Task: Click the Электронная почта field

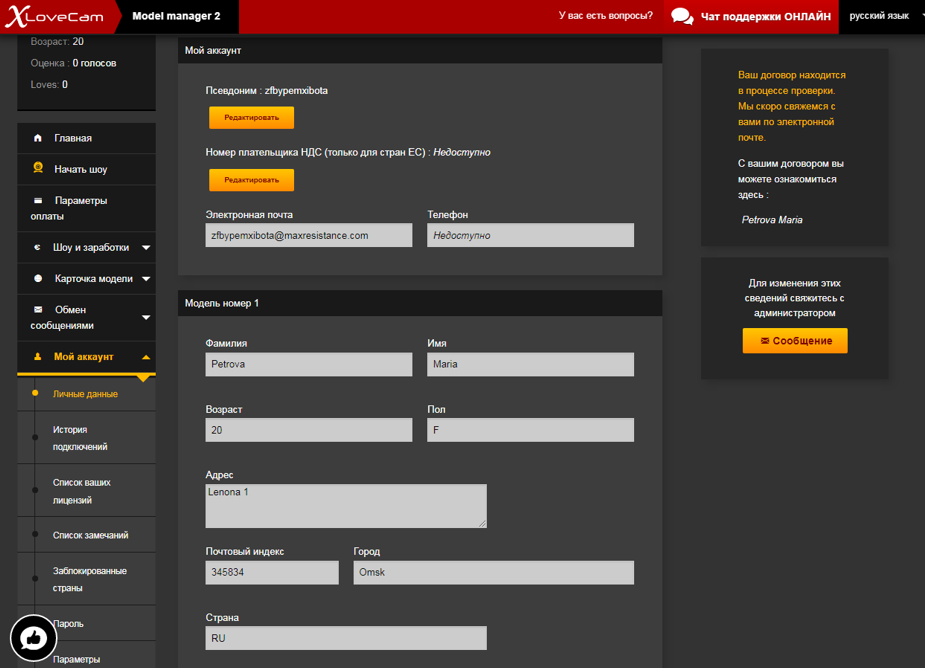Action: coord(309,235)
